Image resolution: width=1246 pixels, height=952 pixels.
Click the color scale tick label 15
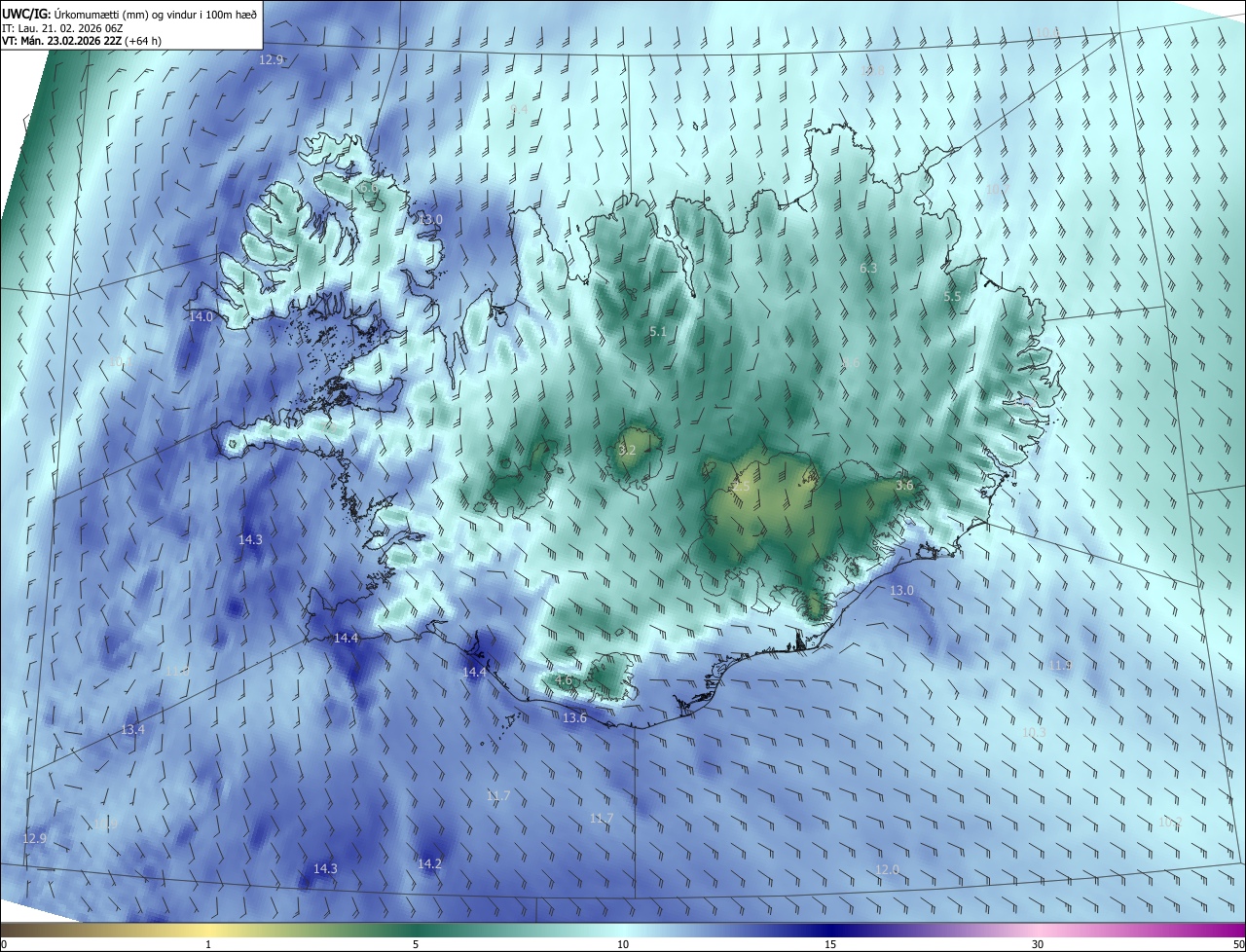(830, 944)
